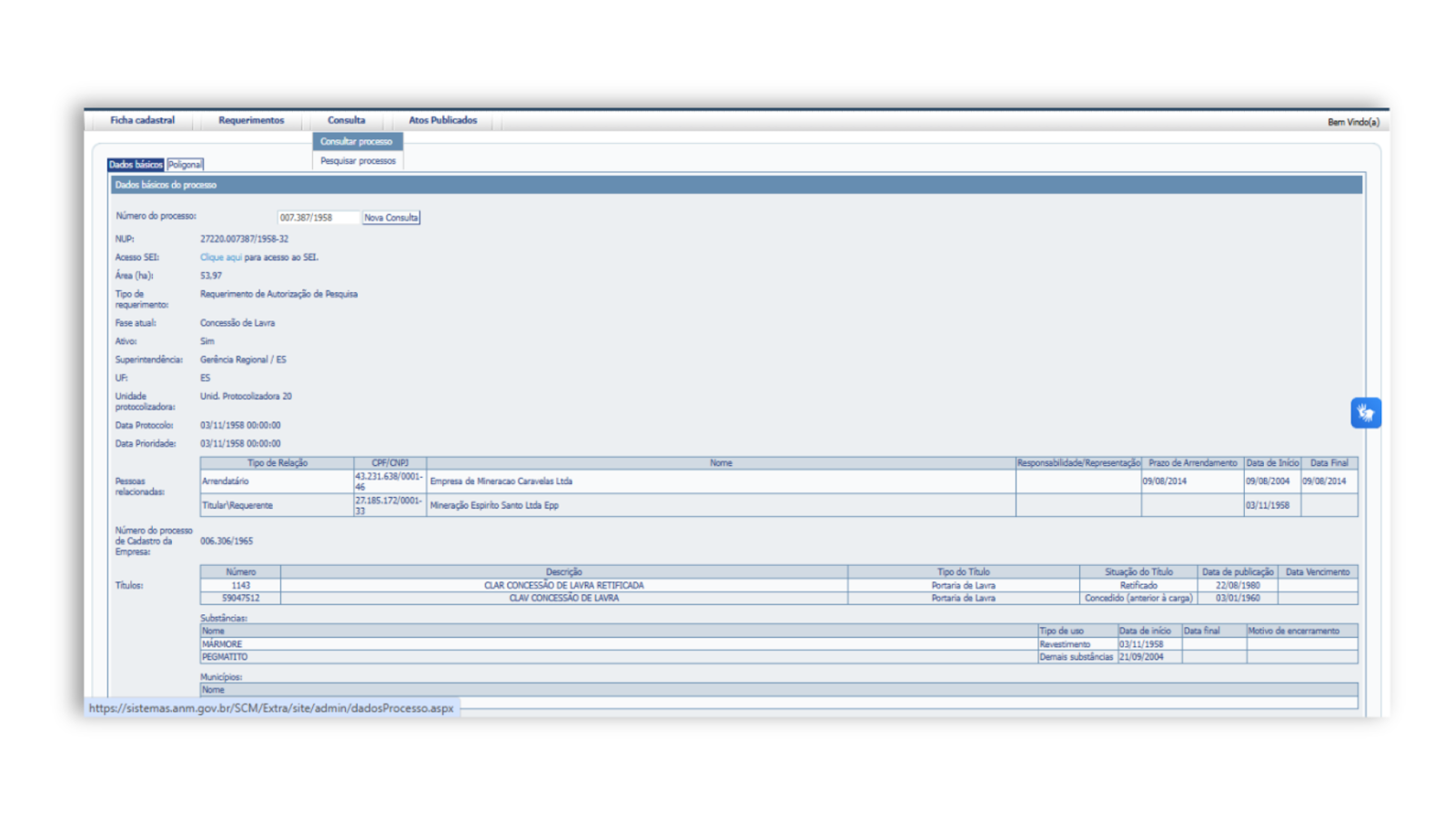Select Concessão de Lavra phase value
The width and height of the screenshot is (1456, 819).
coord(238,323)
